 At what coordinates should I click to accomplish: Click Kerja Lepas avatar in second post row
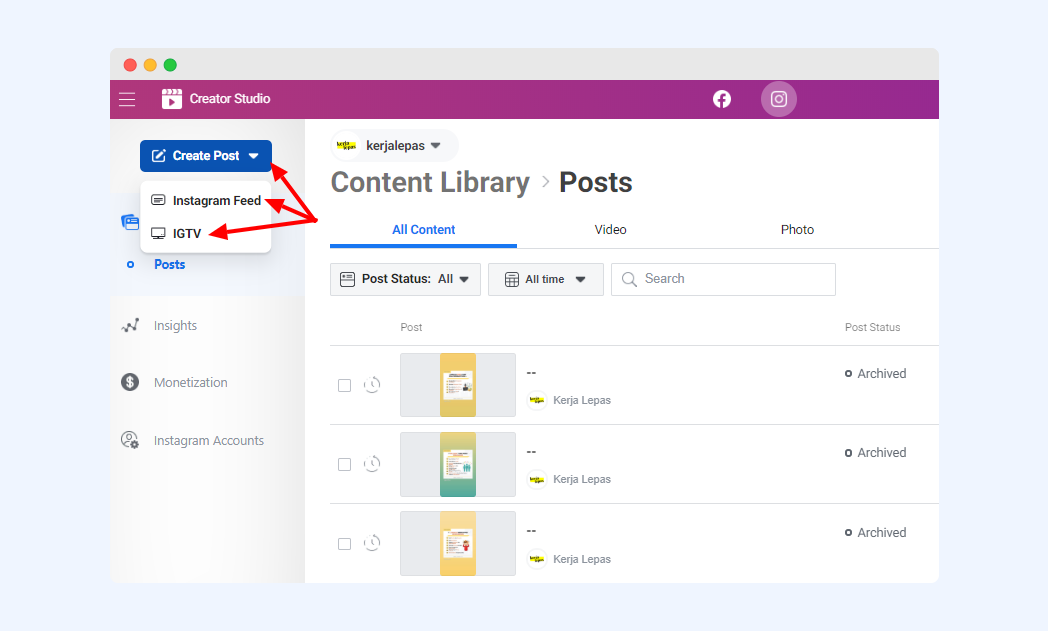[x=537, y=479]
